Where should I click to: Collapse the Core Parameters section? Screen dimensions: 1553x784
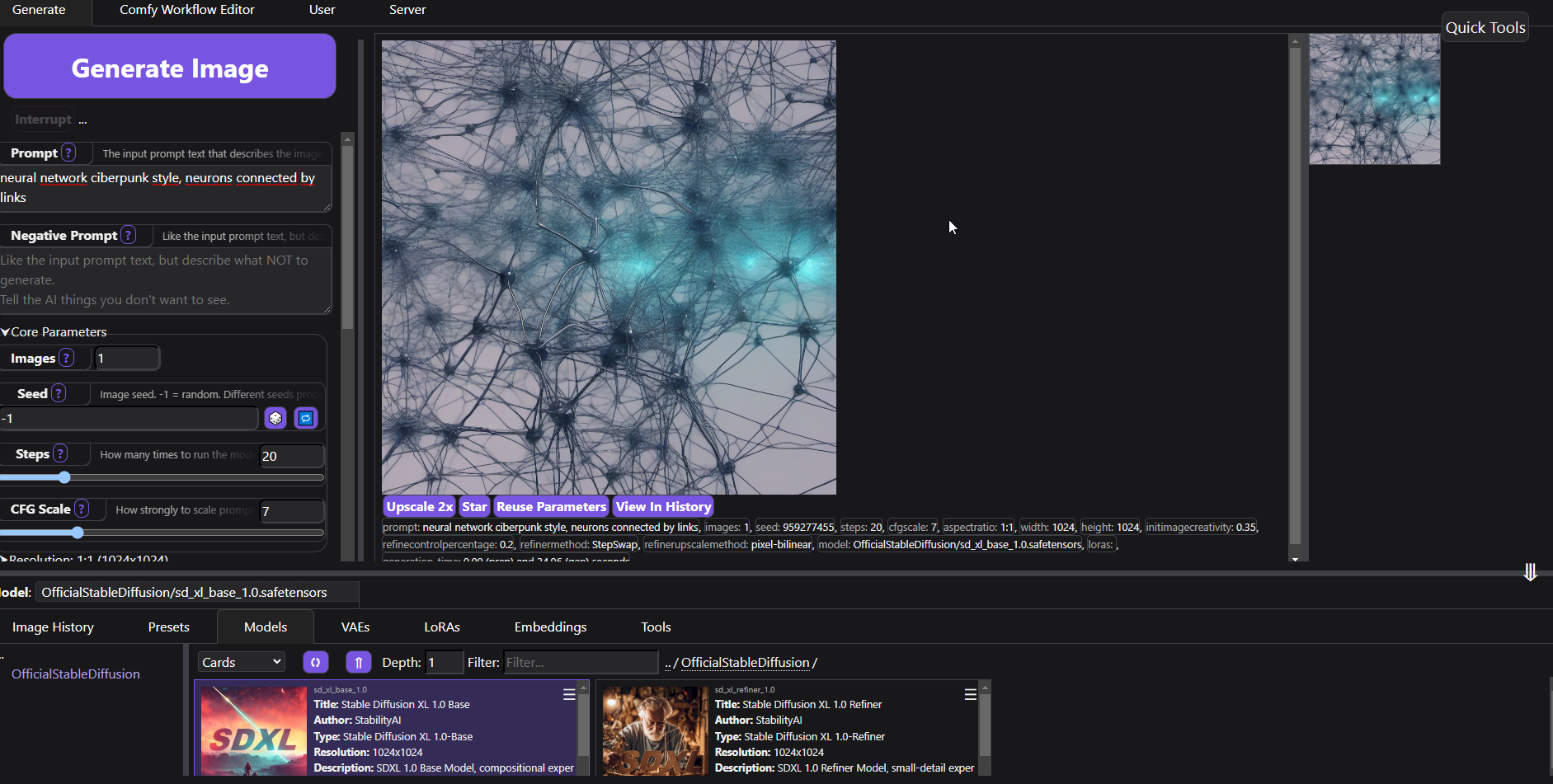pos(7,332)
